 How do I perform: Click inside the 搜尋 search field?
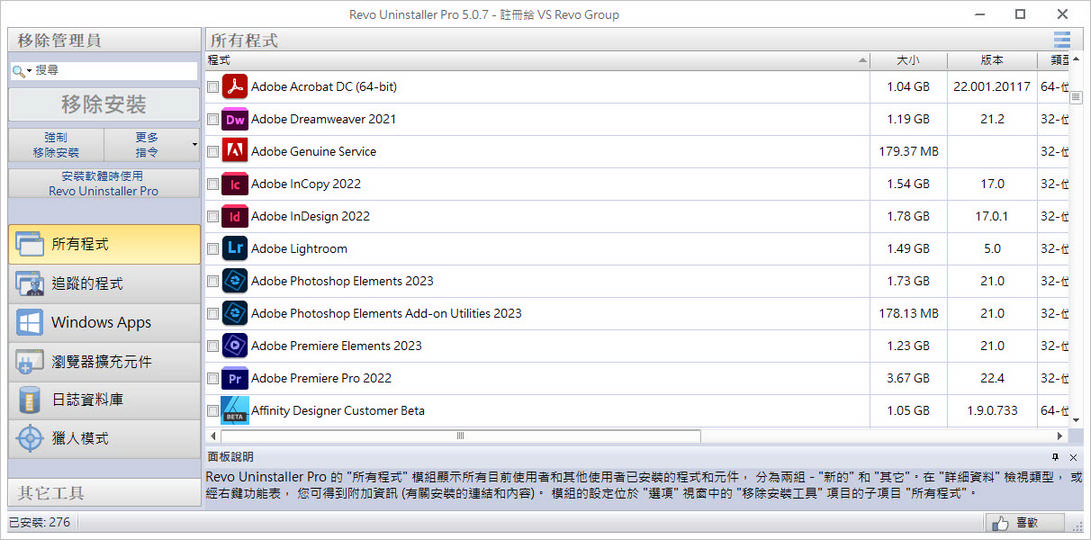(x=115, y=71)
